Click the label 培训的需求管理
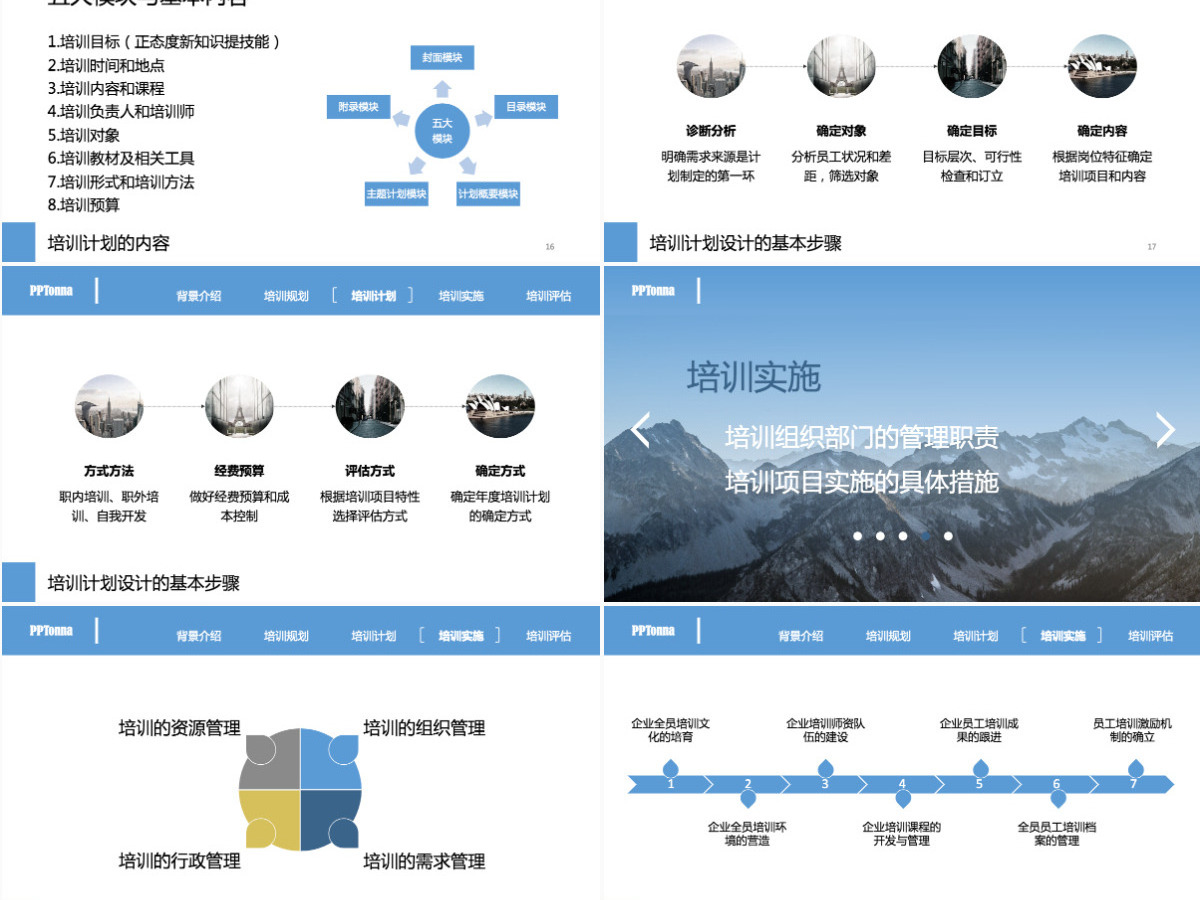The height and width of the screenshot is (900, 1200). pyautogui.click(x=424, y=861)
